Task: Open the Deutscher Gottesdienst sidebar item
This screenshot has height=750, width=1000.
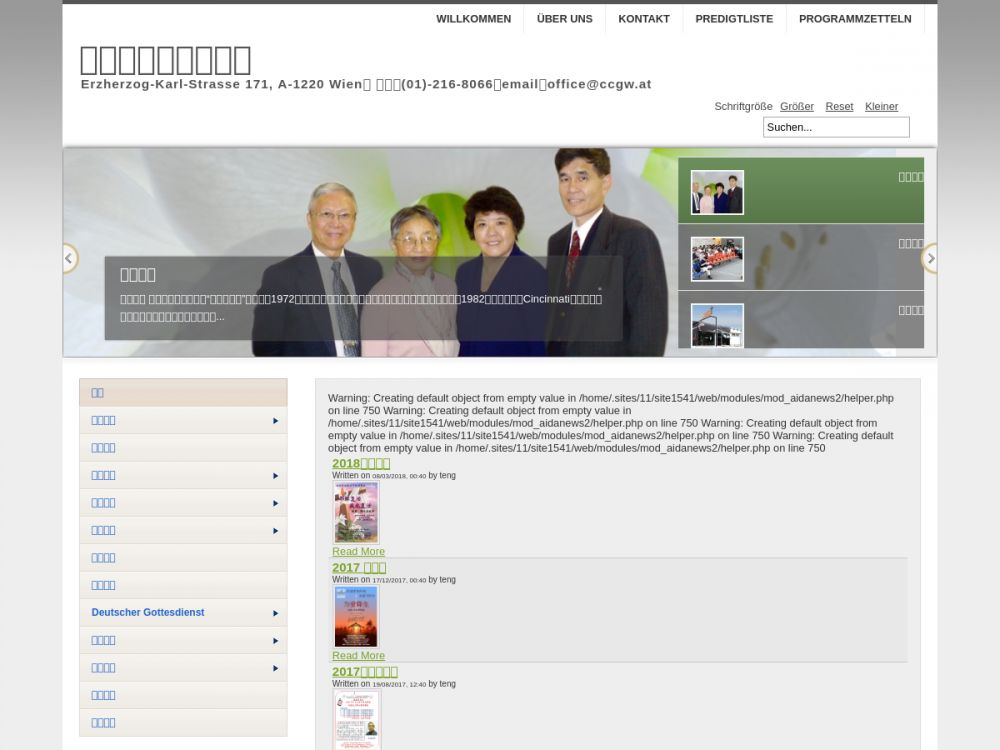Action: click(148, 612)
